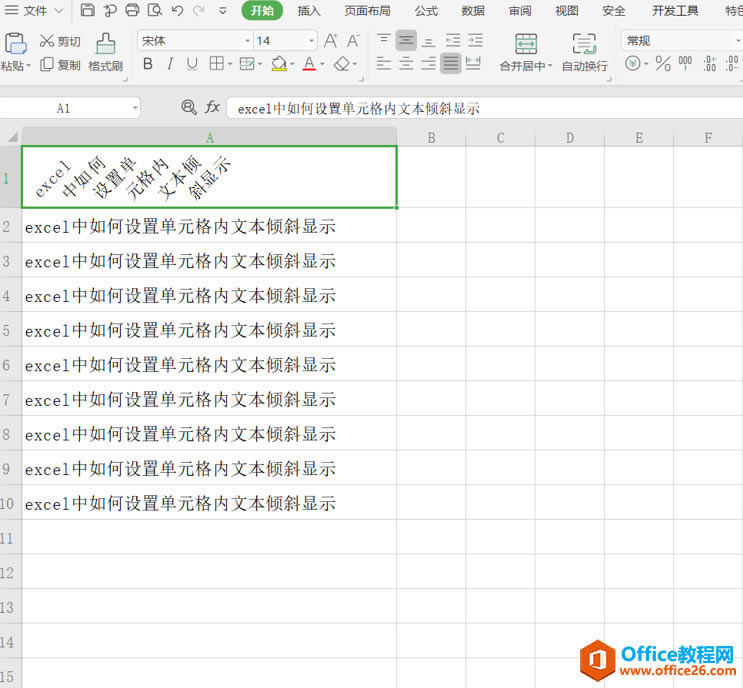Align text to top of cell
The height and width of the screenshot is (688, 743).
click(383, 40)
